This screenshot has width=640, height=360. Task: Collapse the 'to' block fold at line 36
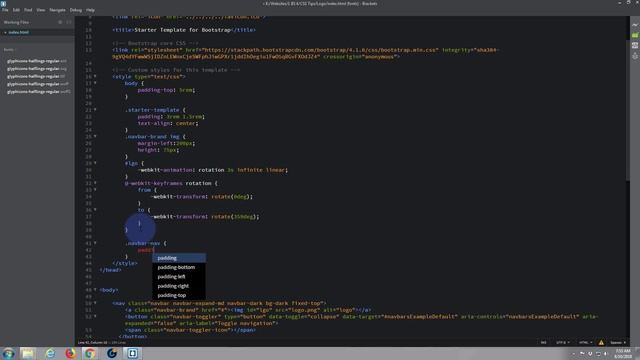click(x=96, y=210)
